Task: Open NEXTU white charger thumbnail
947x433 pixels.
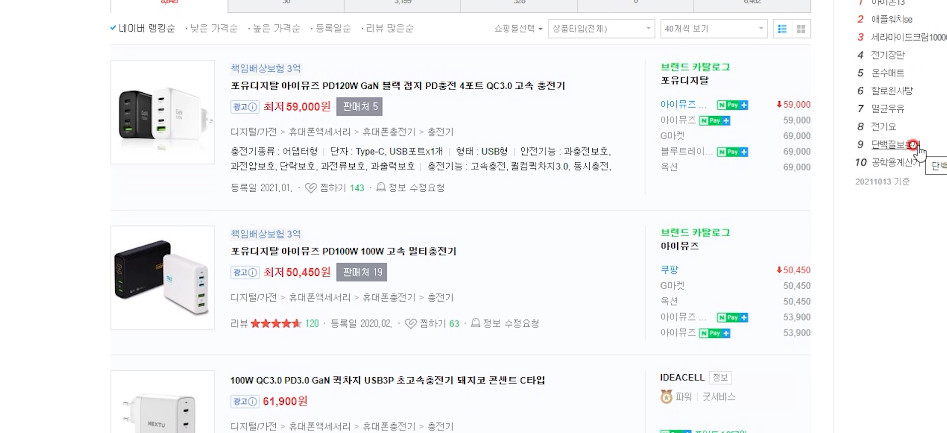Action: click(x=162, y=402)
